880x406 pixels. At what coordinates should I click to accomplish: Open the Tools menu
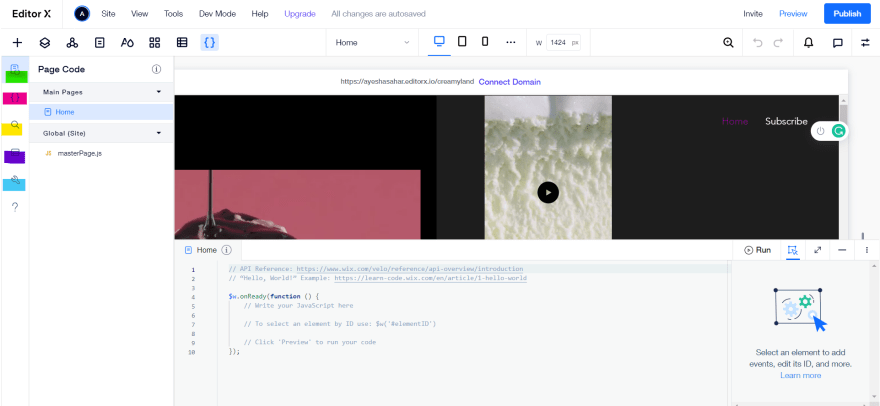pos(173,14)
